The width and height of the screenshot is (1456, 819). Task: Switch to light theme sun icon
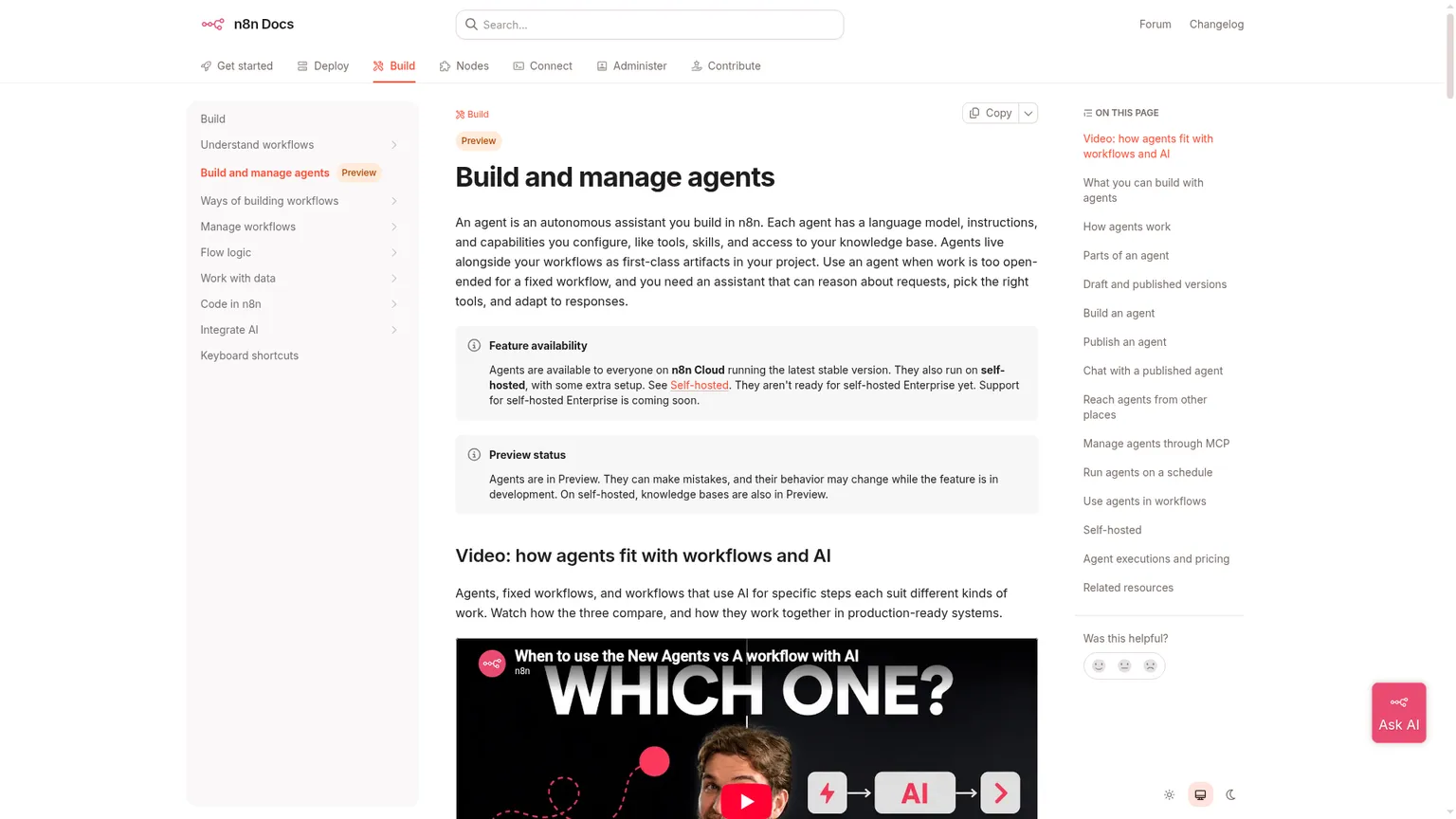pyautogui.click(x=1169, y=794)
